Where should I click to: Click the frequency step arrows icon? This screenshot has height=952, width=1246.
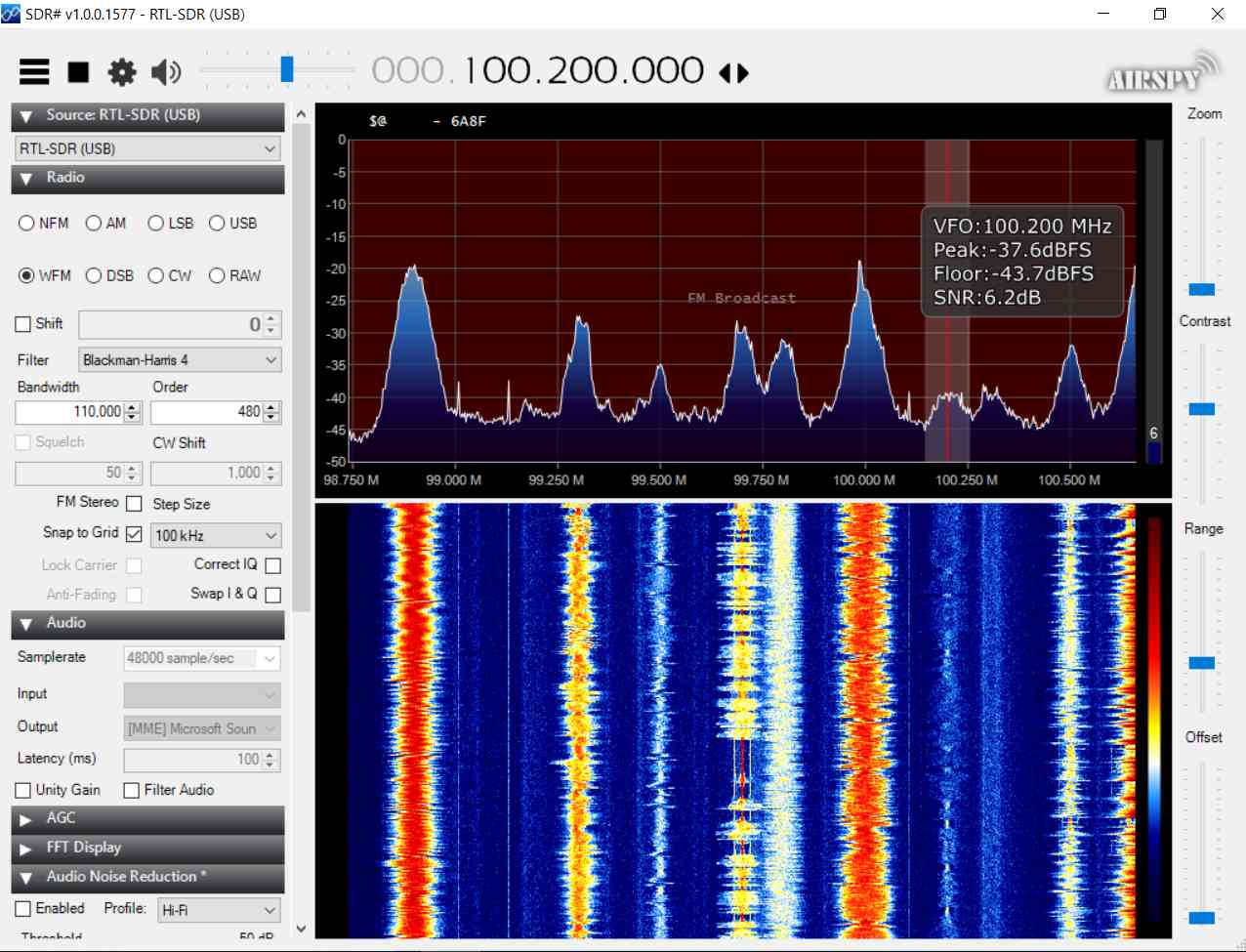(733, 73)
